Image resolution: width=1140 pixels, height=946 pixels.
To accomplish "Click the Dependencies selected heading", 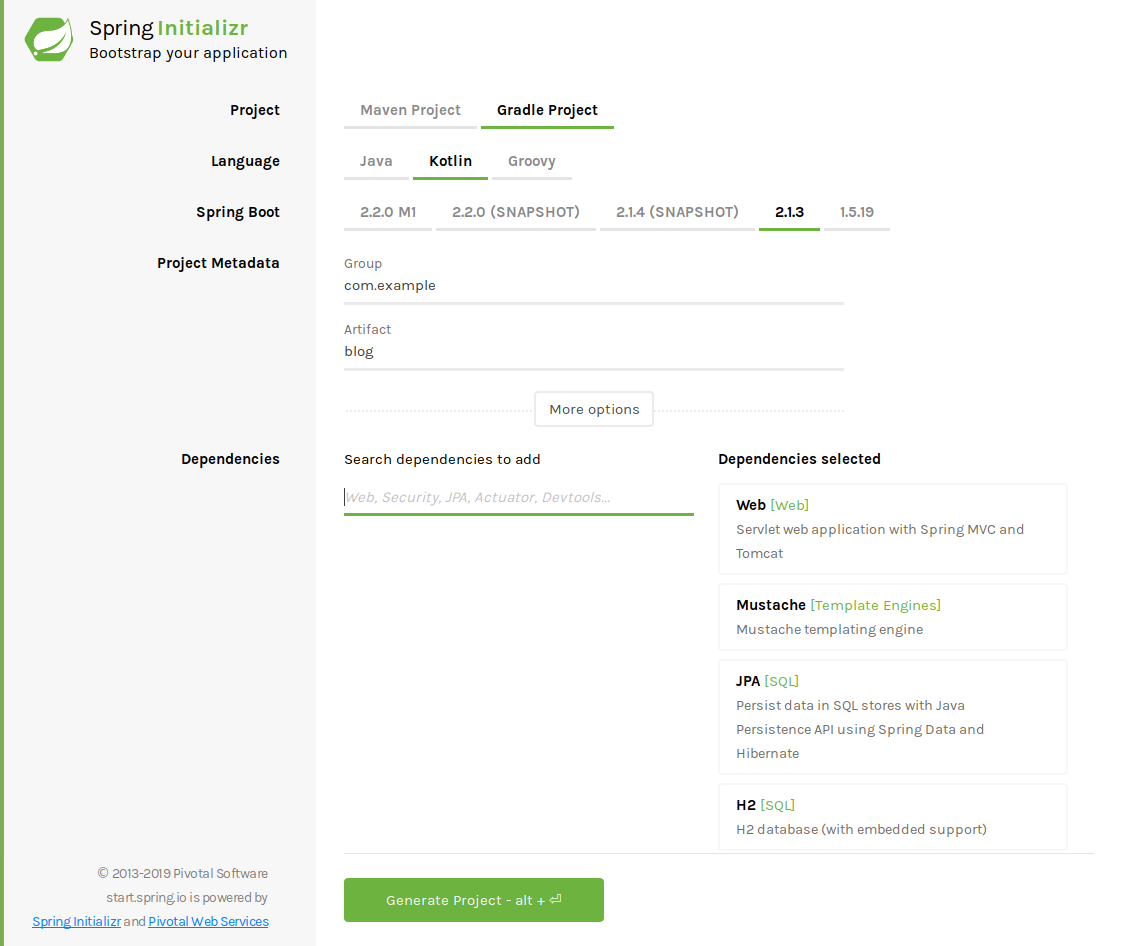I will click(799, 459).
